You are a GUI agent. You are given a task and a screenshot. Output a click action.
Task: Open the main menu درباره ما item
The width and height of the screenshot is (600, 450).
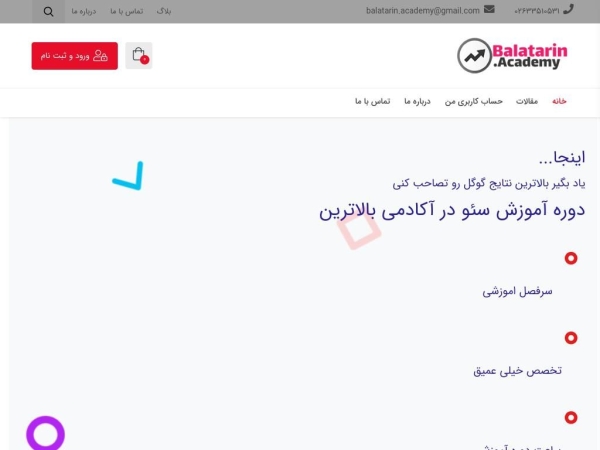(x=417, y=101)
